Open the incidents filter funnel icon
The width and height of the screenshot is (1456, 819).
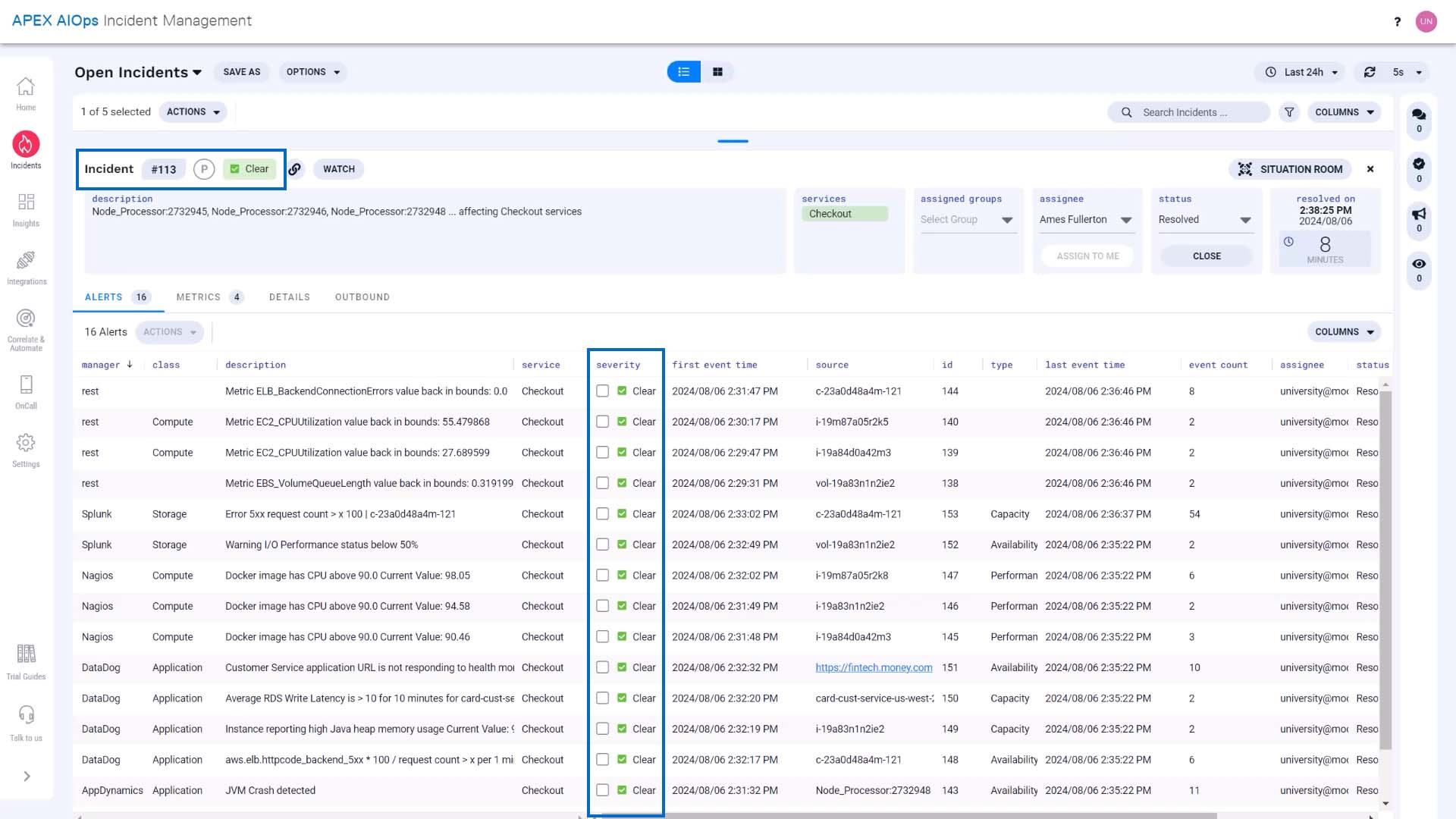click(1289, 112)
